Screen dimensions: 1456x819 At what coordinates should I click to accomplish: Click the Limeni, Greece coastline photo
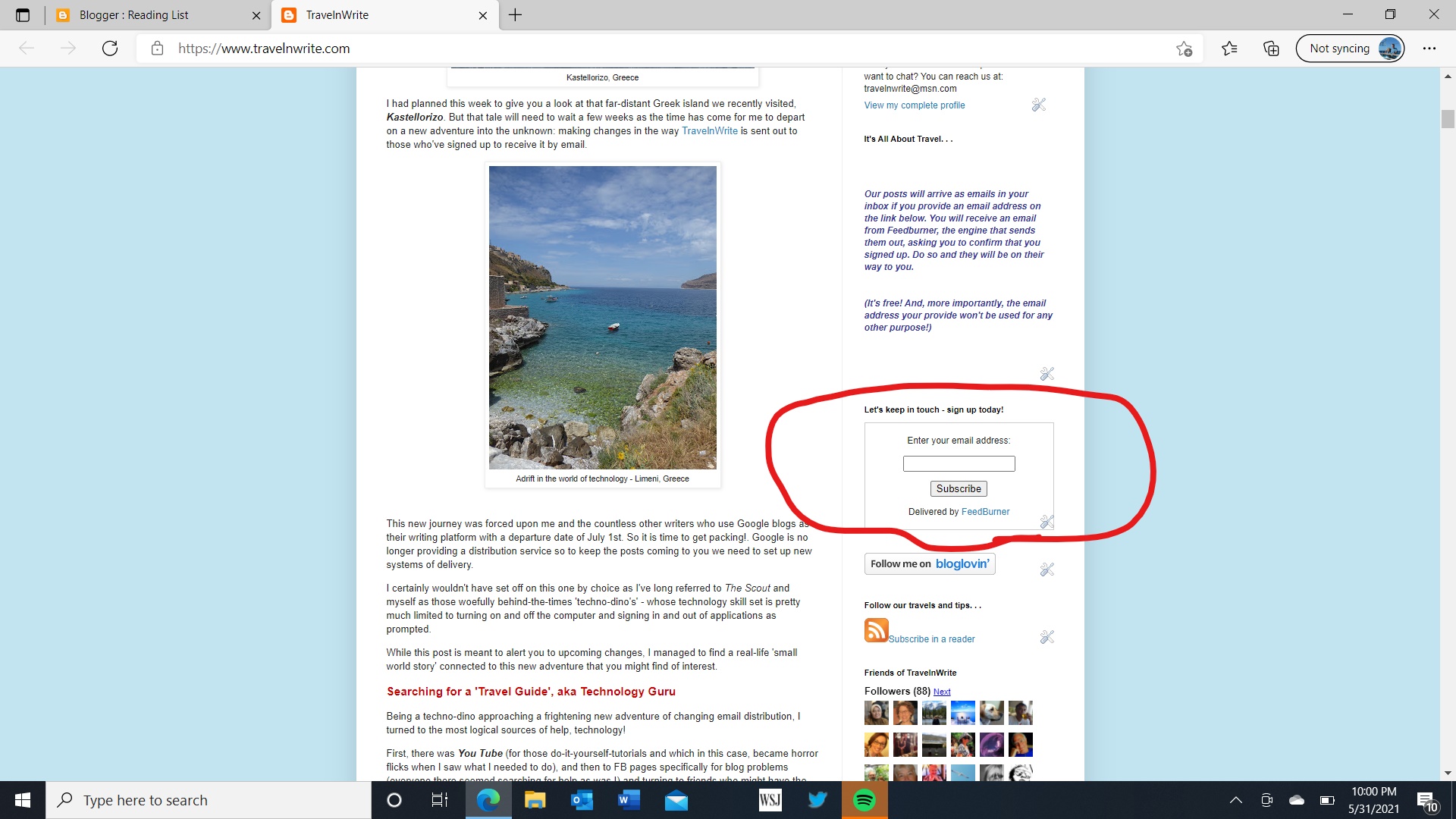click(602, 317)
